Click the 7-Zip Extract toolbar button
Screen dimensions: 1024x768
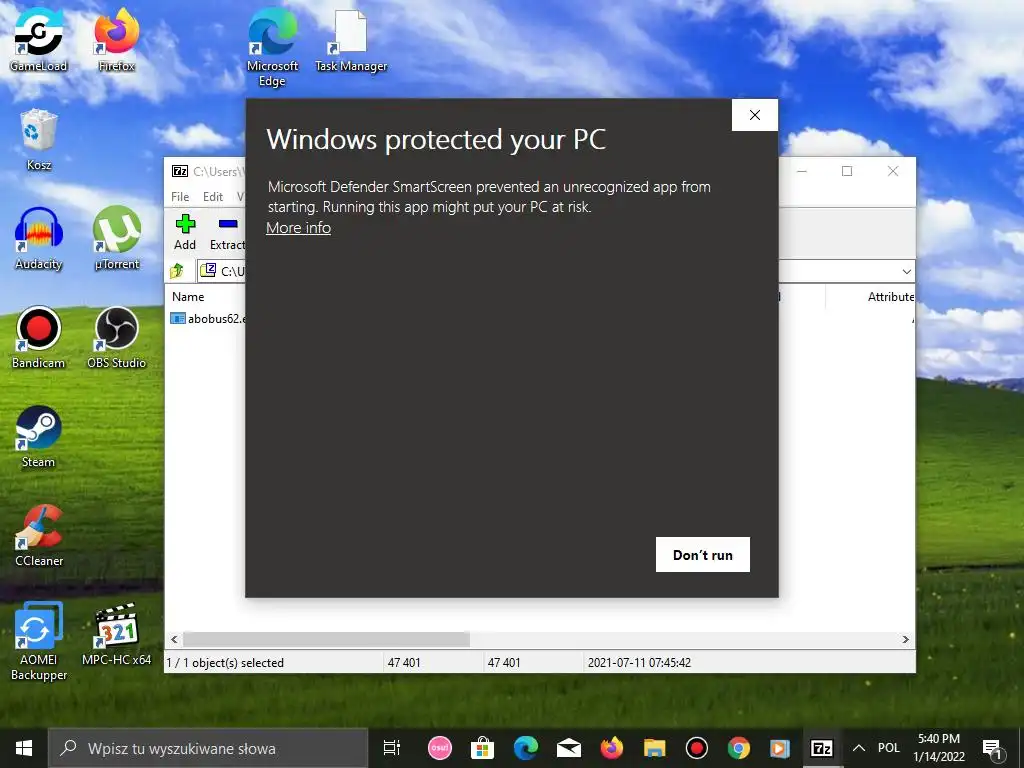tap(227, 232)
